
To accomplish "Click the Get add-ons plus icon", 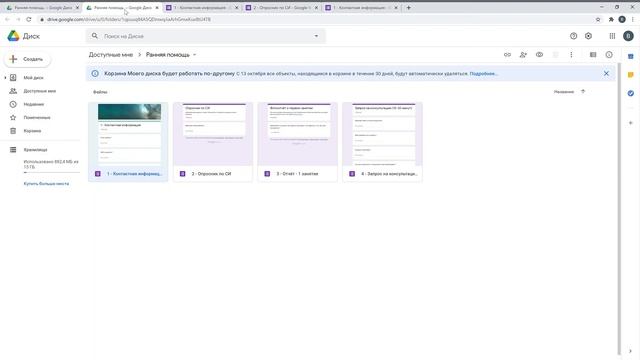I will click(x=631, y=123).
